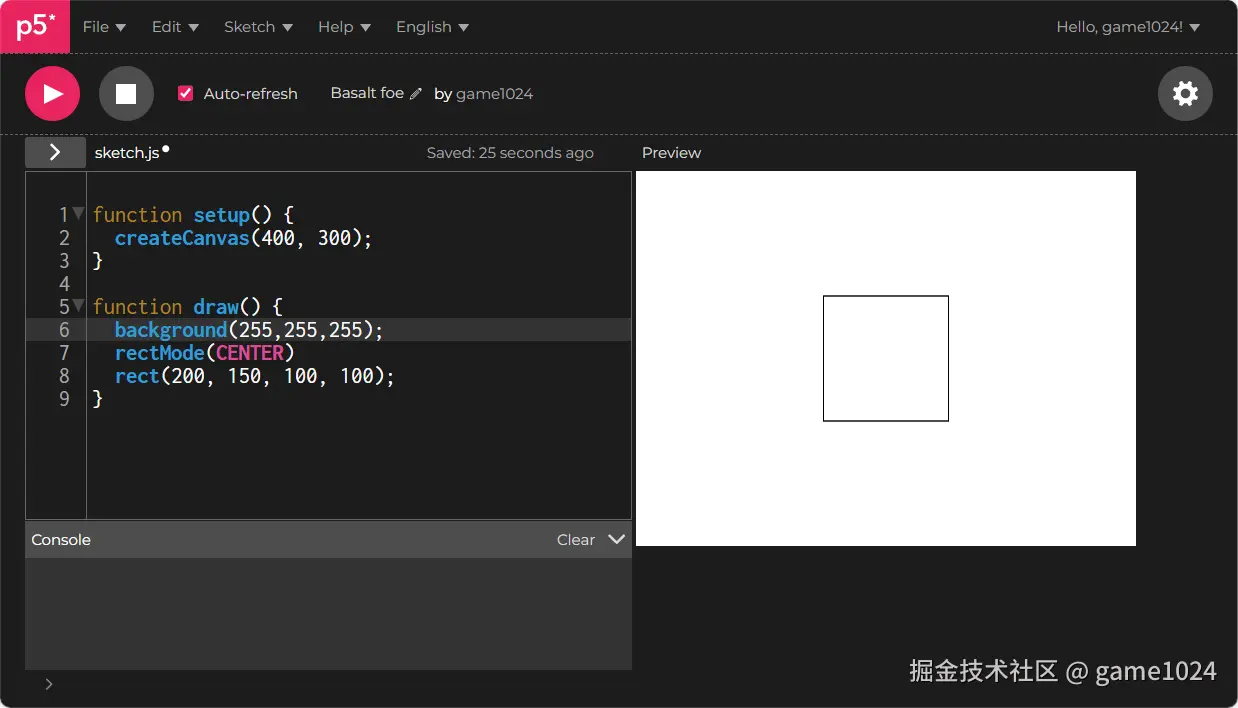Open the Hello, game1024! account dropdown
Screen dimensions: 1238x708
click(1128, 27)
